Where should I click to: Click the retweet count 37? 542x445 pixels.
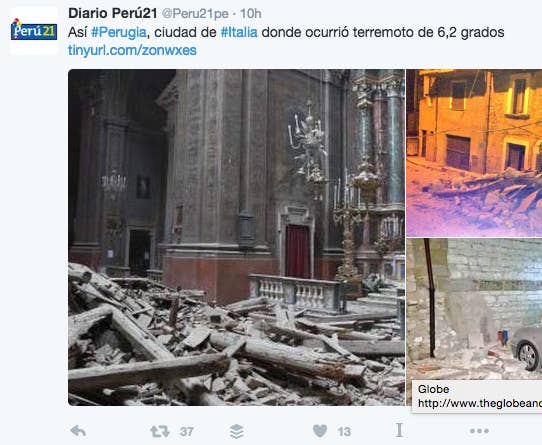click(187, 432)
